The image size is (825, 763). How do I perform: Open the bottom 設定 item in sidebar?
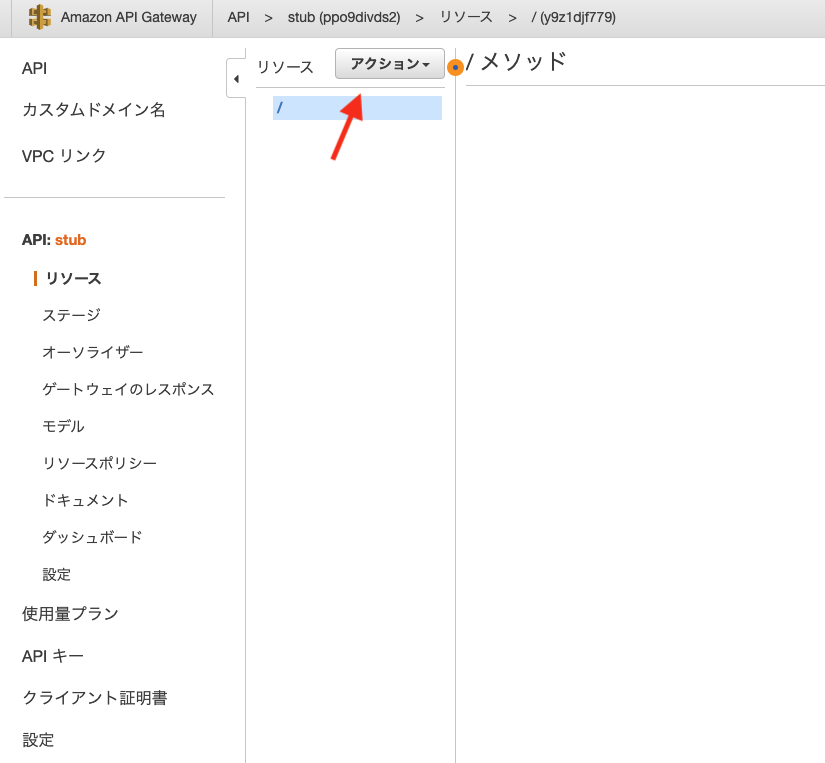coord(38,740)
